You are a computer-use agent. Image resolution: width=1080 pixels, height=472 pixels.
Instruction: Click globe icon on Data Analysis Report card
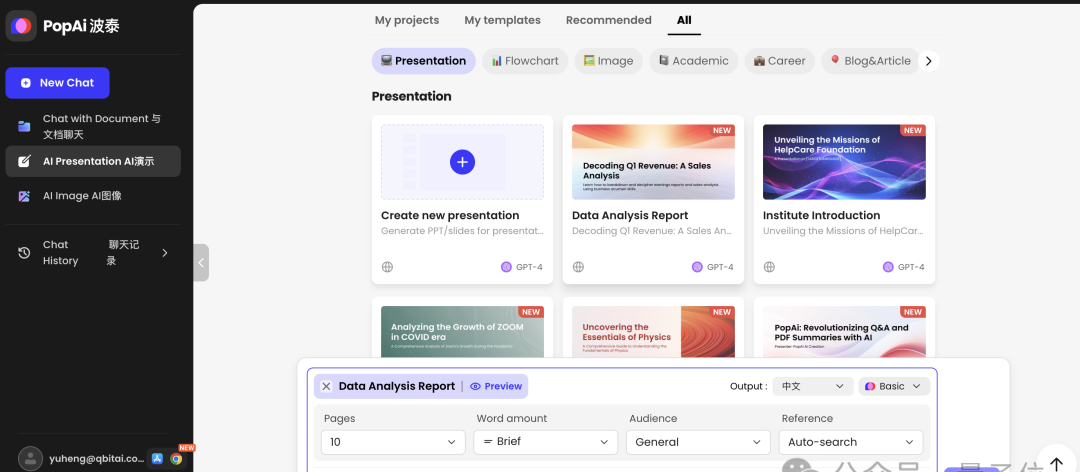pos(578,267)
